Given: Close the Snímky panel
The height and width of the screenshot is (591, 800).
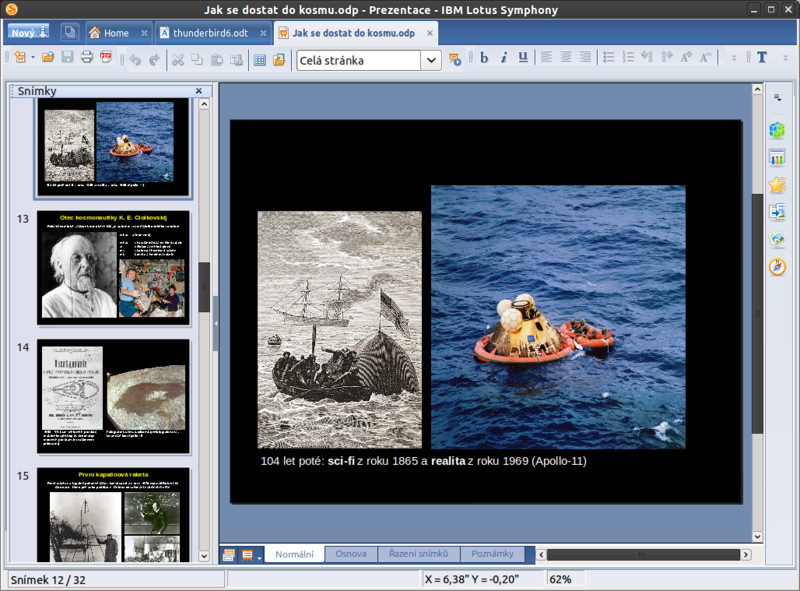Looking at the screenshot, I should click(199, 91).
